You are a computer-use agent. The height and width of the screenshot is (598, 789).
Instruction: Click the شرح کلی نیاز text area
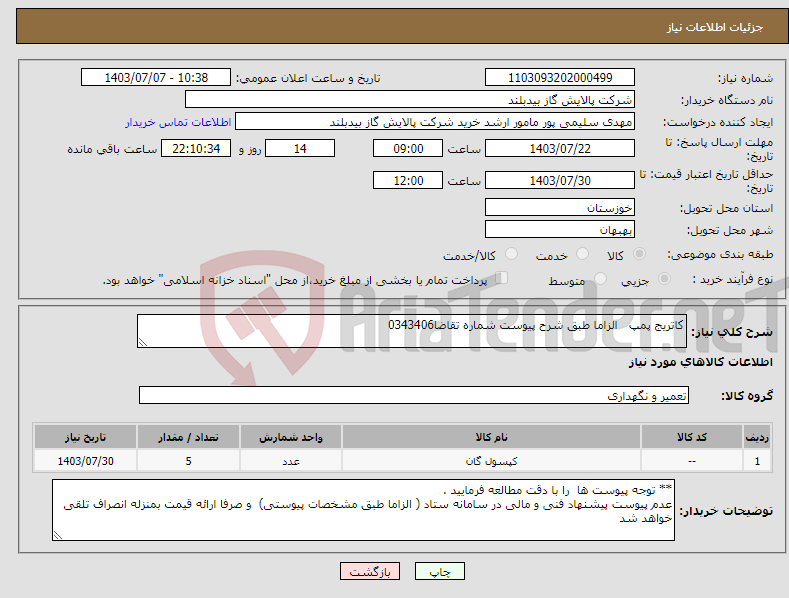pos(412,331)
